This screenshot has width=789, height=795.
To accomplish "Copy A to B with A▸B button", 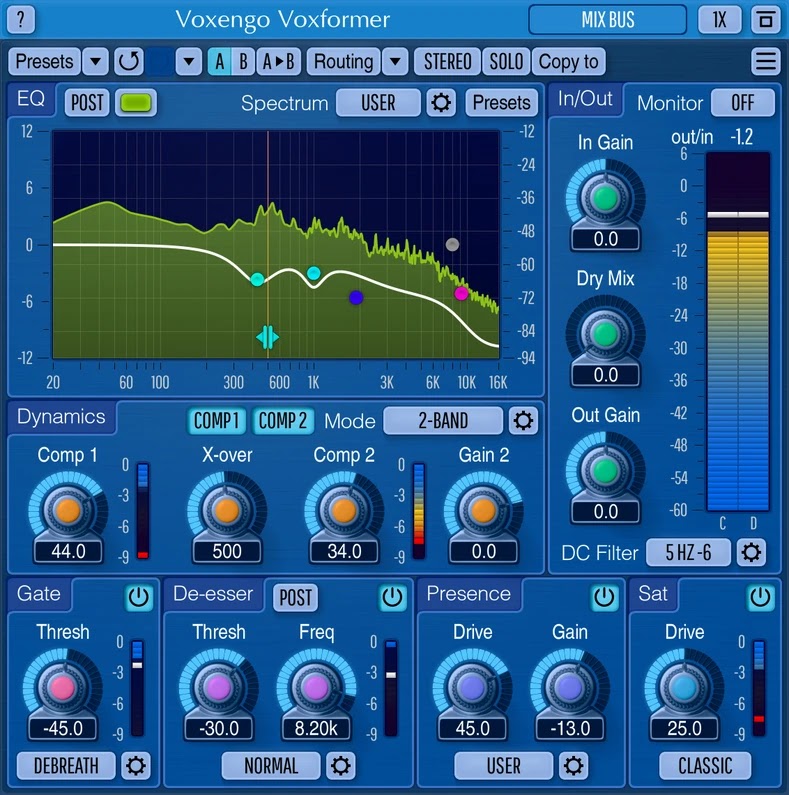I will coord(278,61).
